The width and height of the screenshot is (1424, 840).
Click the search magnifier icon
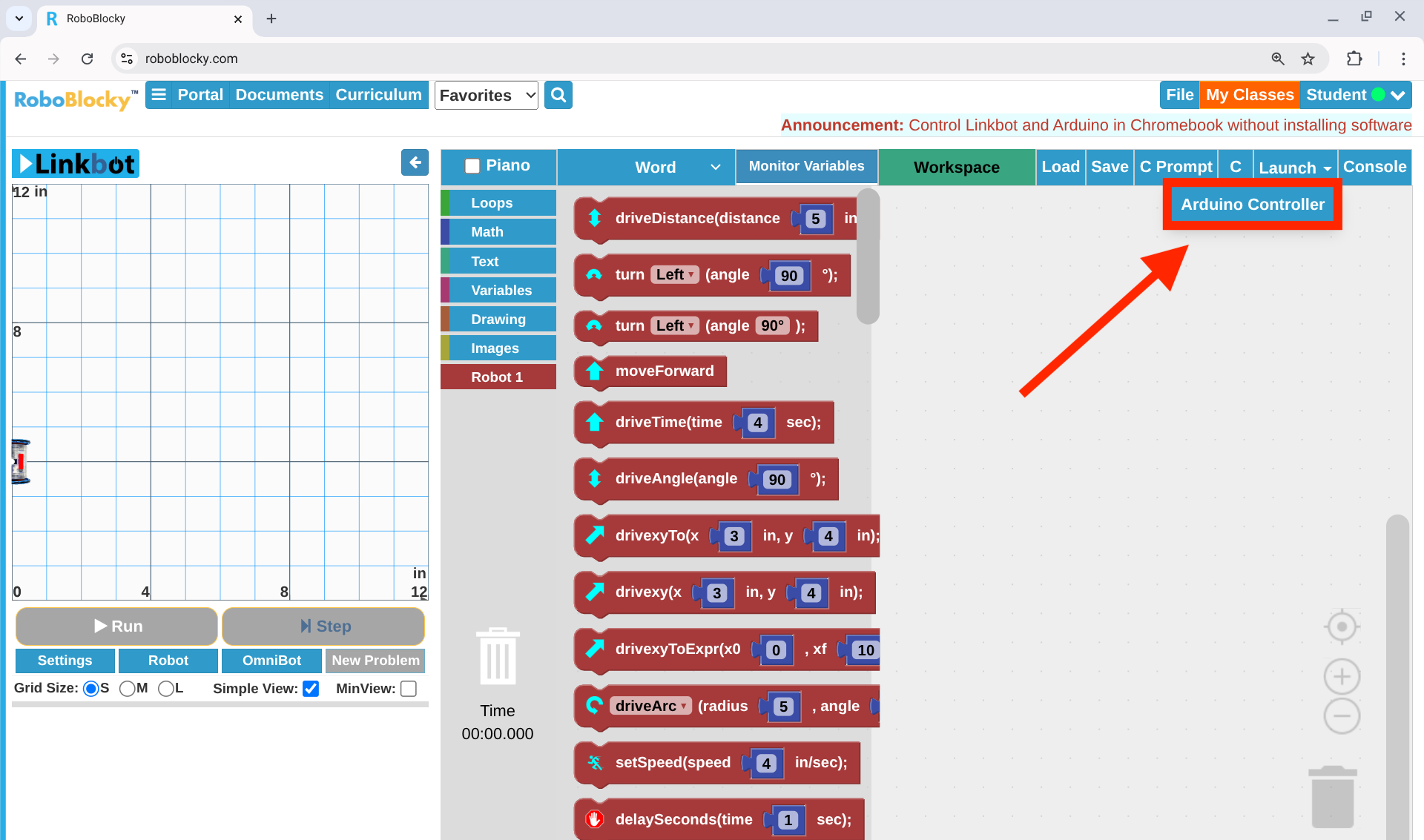pyautogui.click(x=558, y=95)
